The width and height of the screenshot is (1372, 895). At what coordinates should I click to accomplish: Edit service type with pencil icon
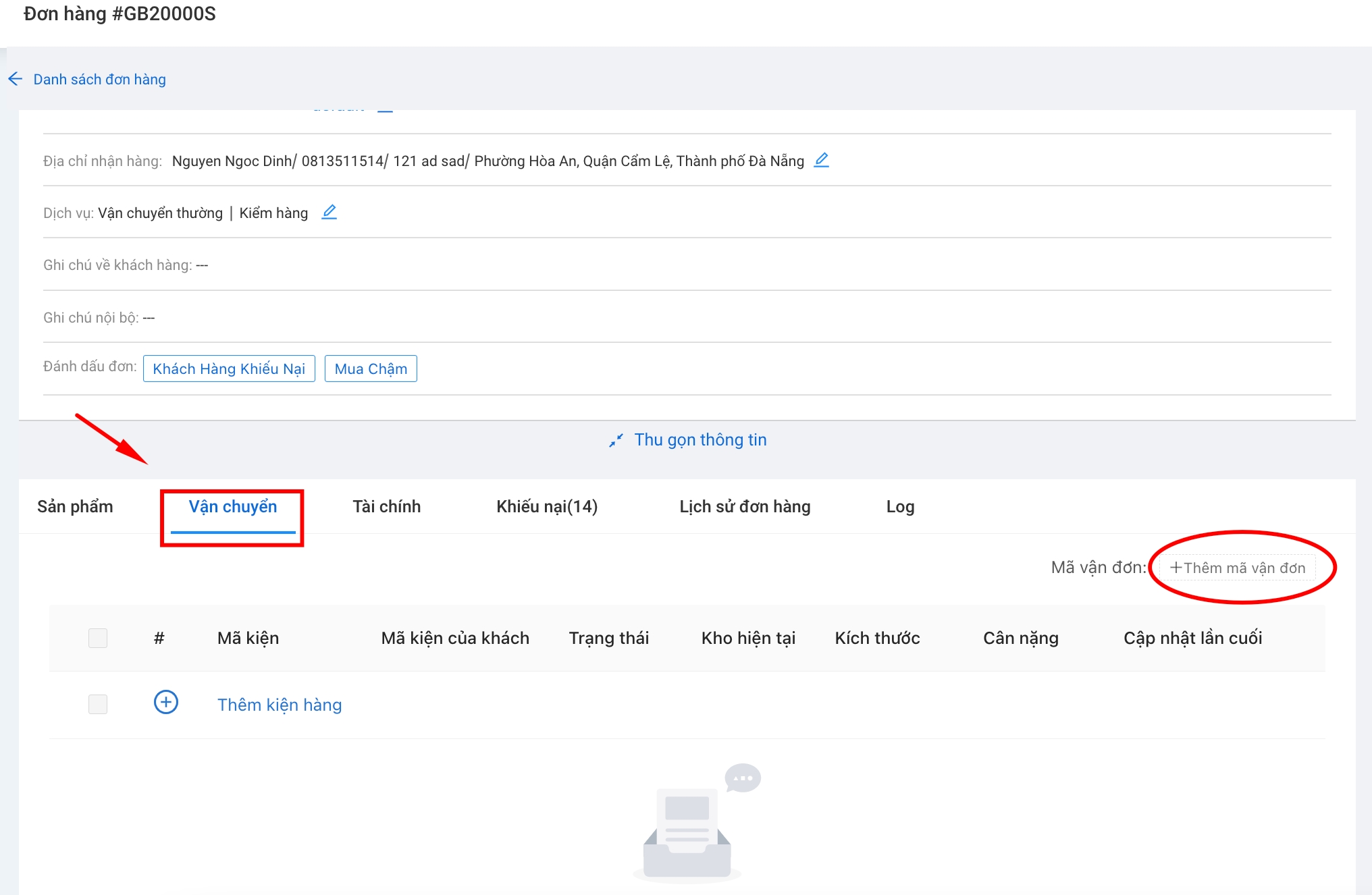[329, 212]
